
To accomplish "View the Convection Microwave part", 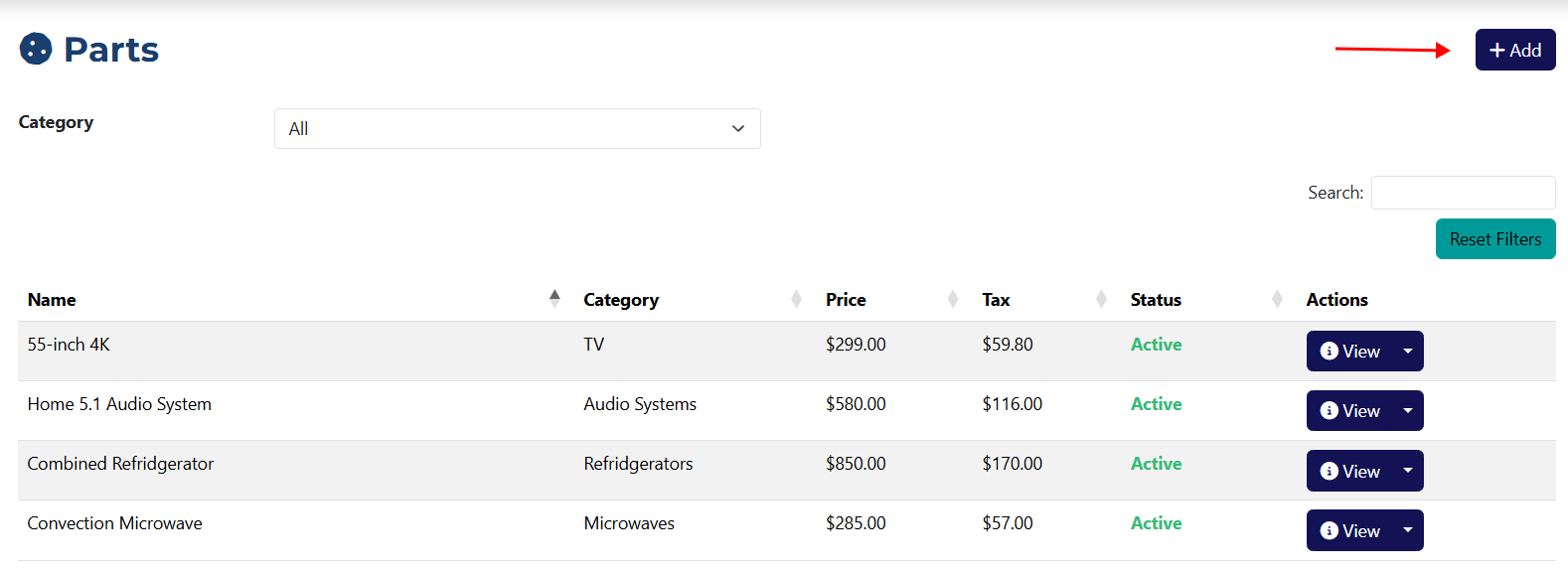I will (1349, 530).
